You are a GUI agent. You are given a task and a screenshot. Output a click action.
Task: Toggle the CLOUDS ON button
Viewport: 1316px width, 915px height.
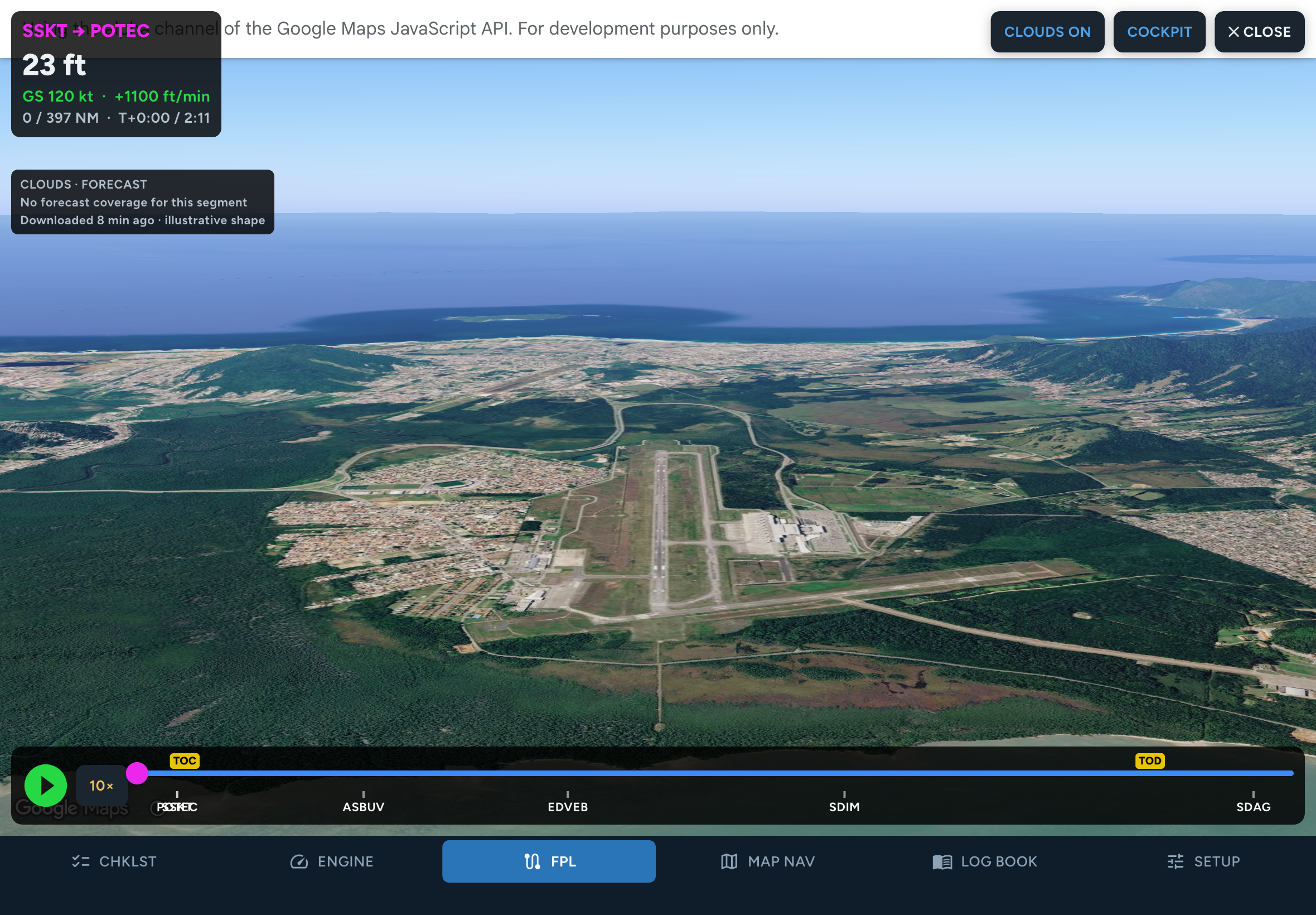(1047, 32)
